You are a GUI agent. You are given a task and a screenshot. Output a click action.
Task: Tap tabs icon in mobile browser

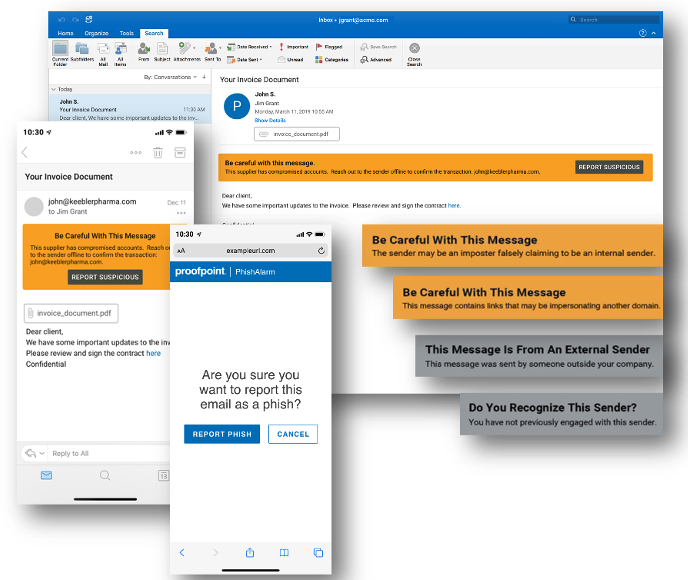click(319, 552)
